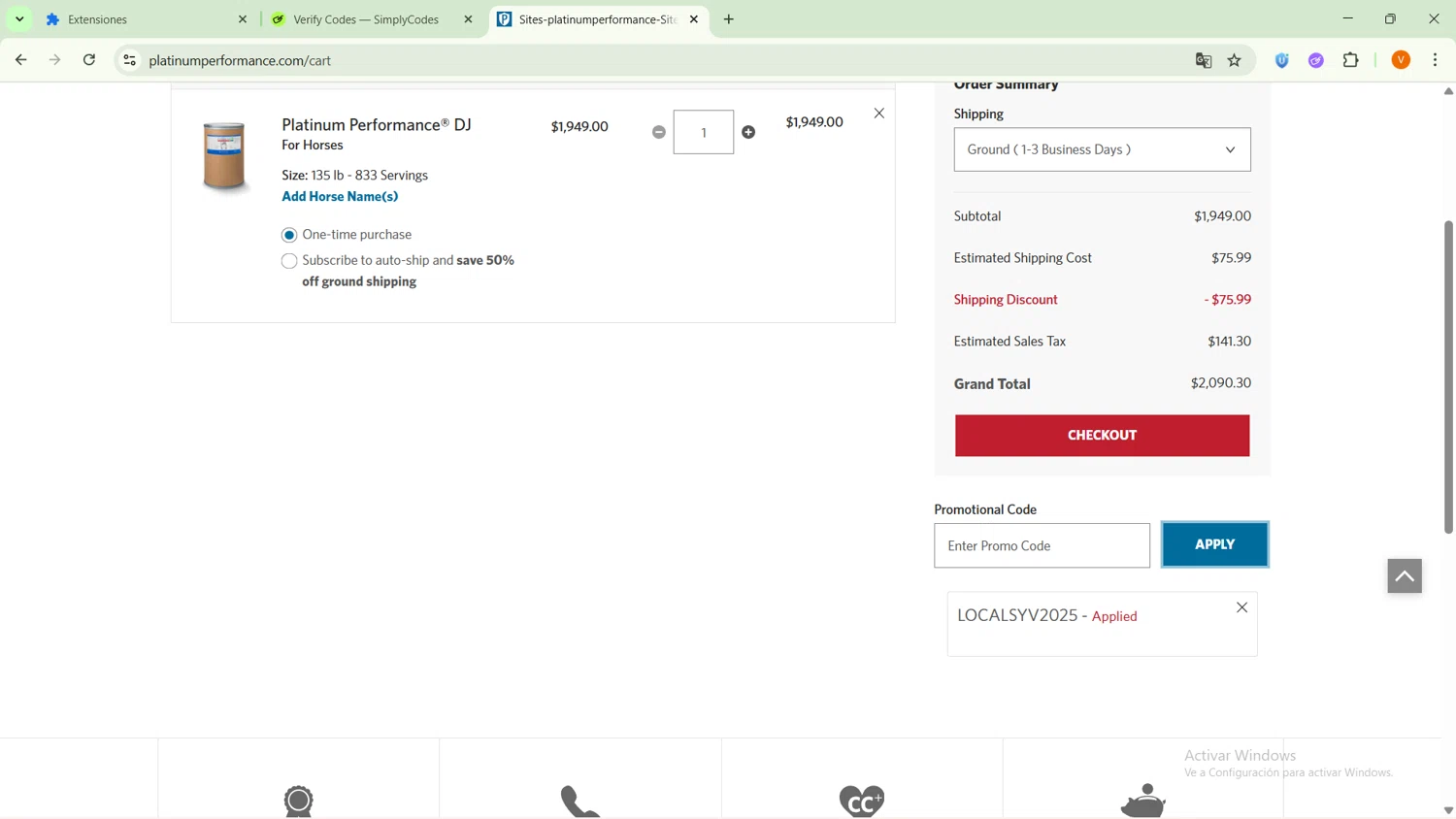This screenshot has width=1456, height=819.
Task: Open a new browser tab
Action: click(729, 19)
